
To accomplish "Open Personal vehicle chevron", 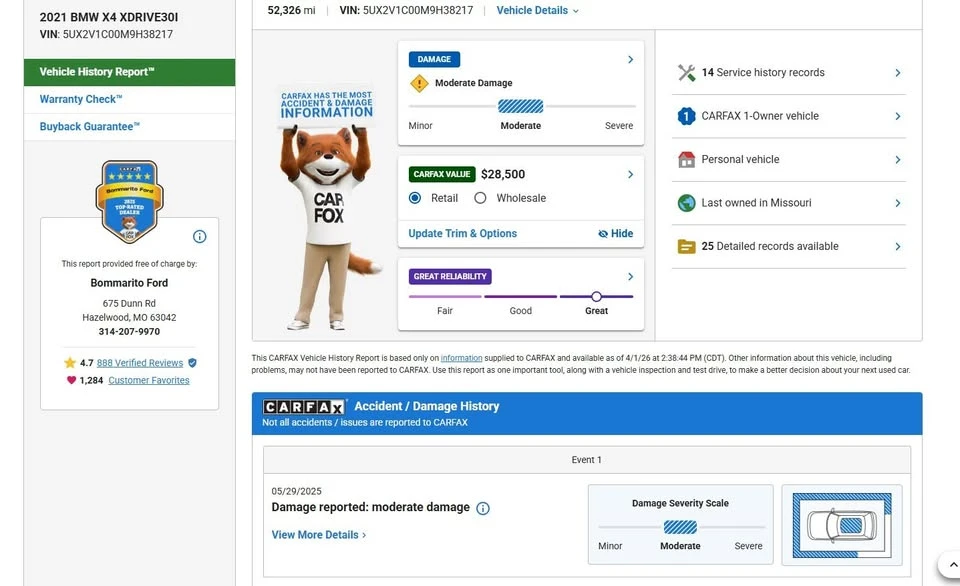I will [898, 160].
